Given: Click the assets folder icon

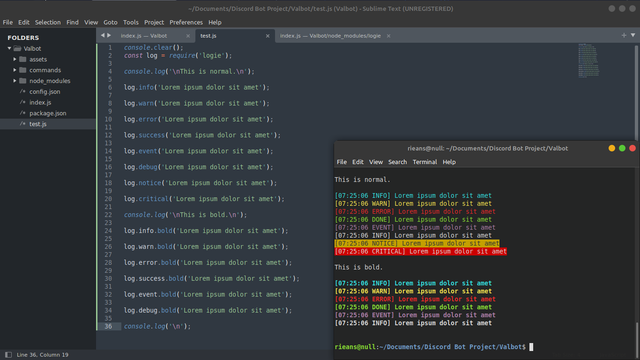Looking at the screenshot, I should pyautogui.click(x=23, y=59).
